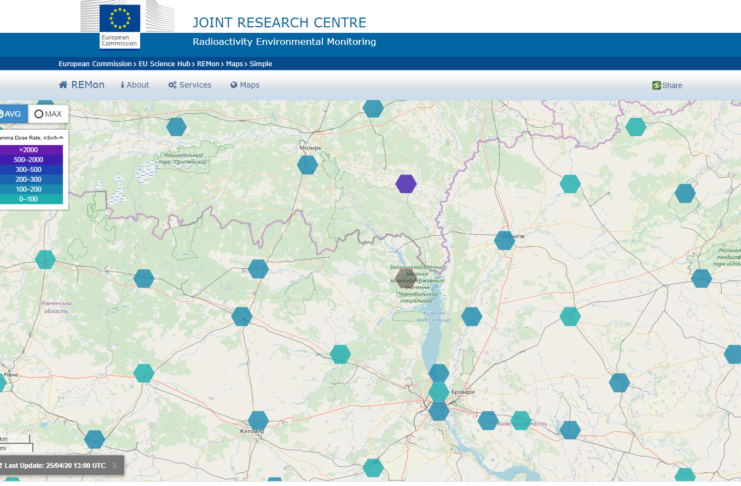The width and height of the screenshot is (741, 486).
Task: Click the JOINT RESEARCH CENTRE title
Action: (x=279, y=23)
